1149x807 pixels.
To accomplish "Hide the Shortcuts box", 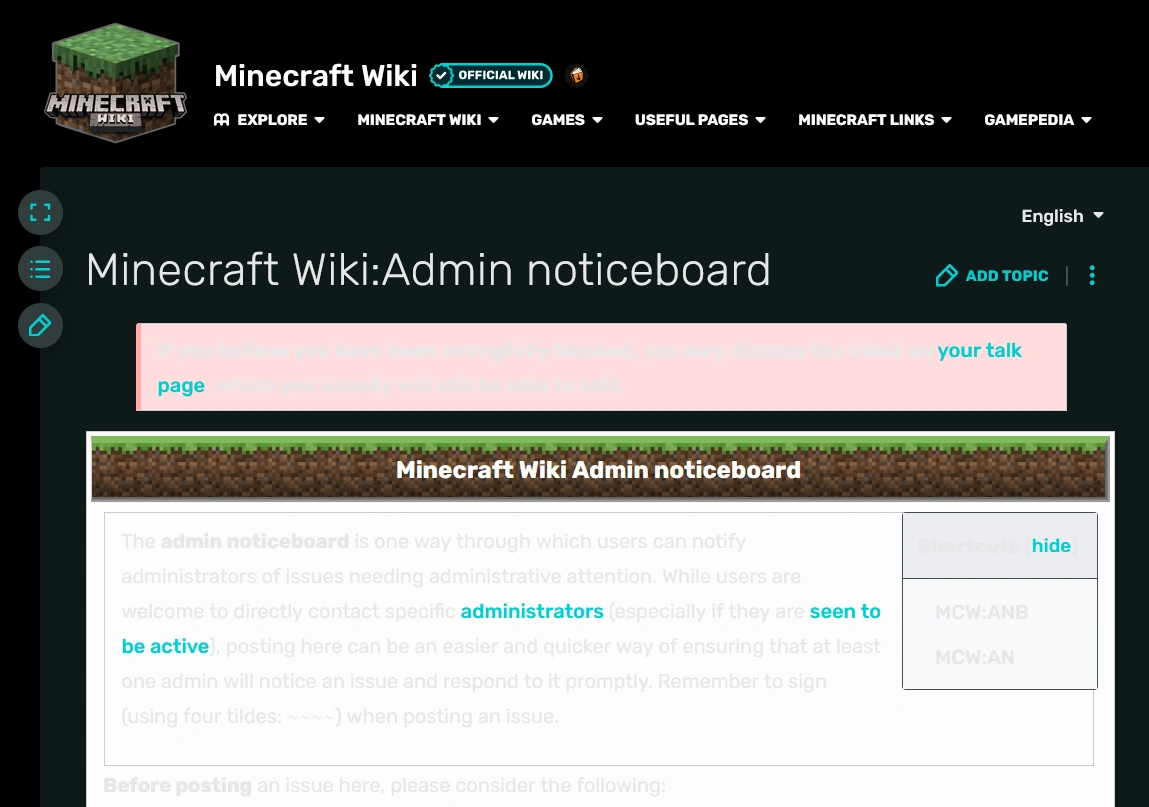I will (1051, 545).
